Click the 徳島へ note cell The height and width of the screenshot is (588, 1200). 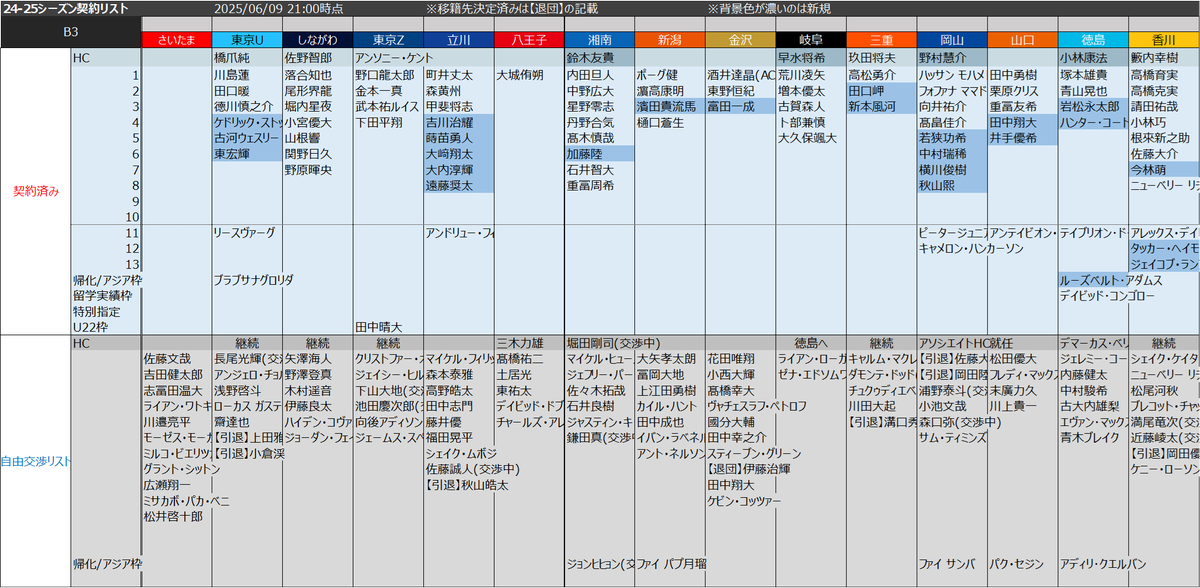point(810,343)
